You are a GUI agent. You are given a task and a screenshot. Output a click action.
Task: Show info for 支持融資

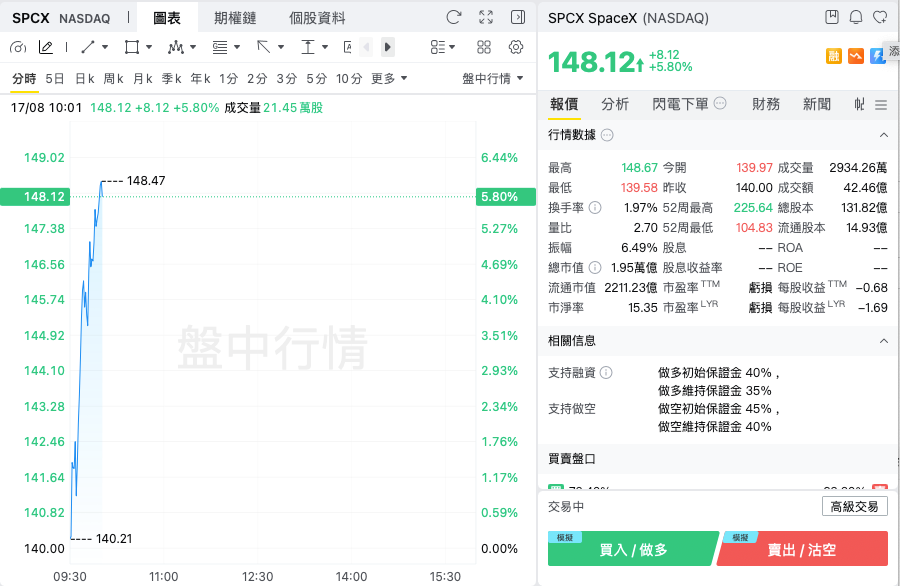pyautogui.click(x=606, y=373)
